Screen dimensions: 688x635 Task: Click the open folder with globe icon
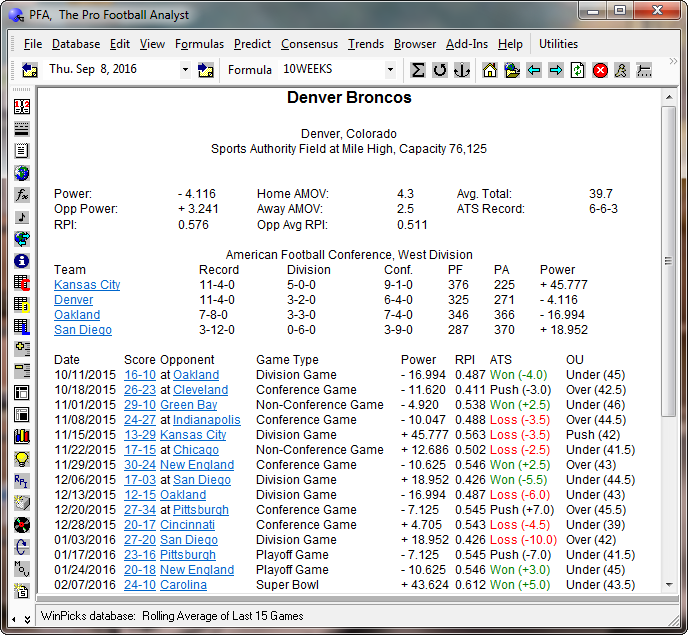(512, 70)
